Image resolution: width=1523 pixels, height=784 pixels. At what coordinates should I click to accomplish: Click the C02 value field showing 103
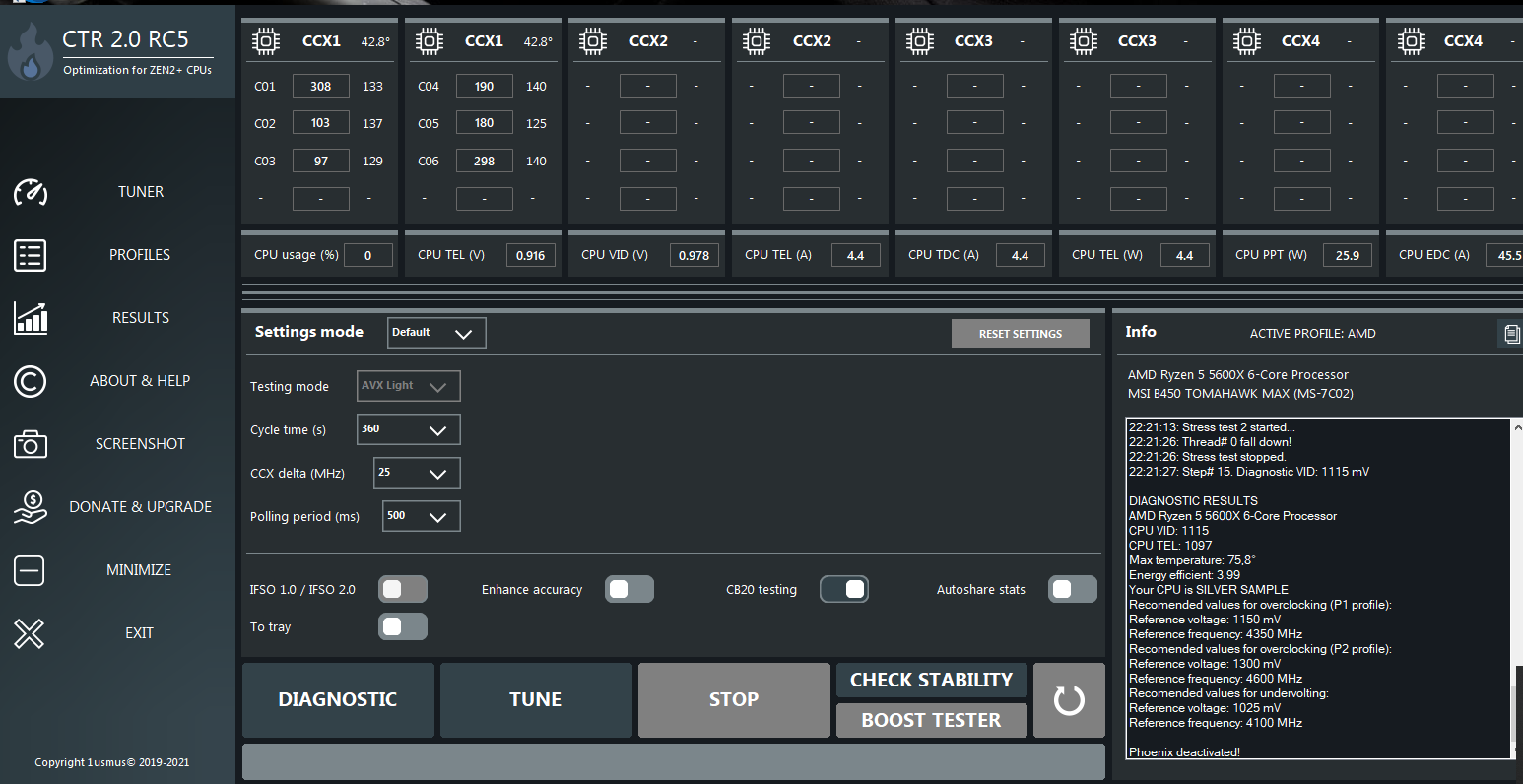pos(321,123)
